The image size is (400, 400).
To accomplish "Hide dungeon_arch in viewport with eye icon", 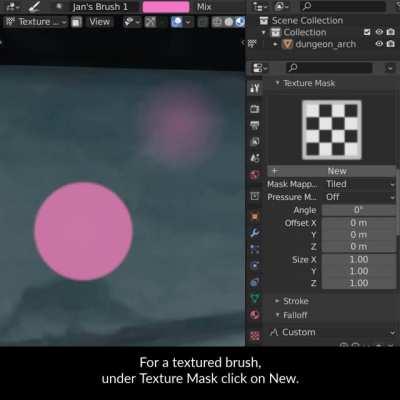I will pos(379,44).
